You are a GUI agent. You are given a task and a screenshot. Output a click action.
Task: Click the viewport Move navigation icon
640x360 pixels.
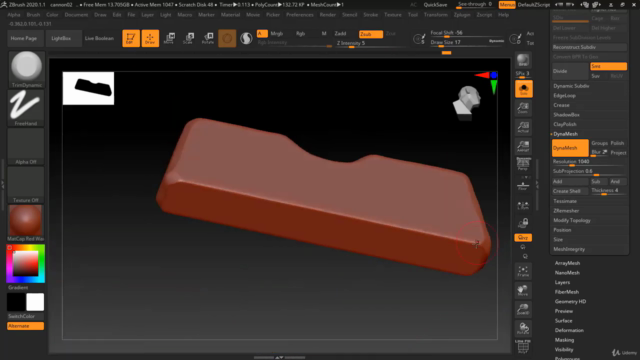point(523,290)
